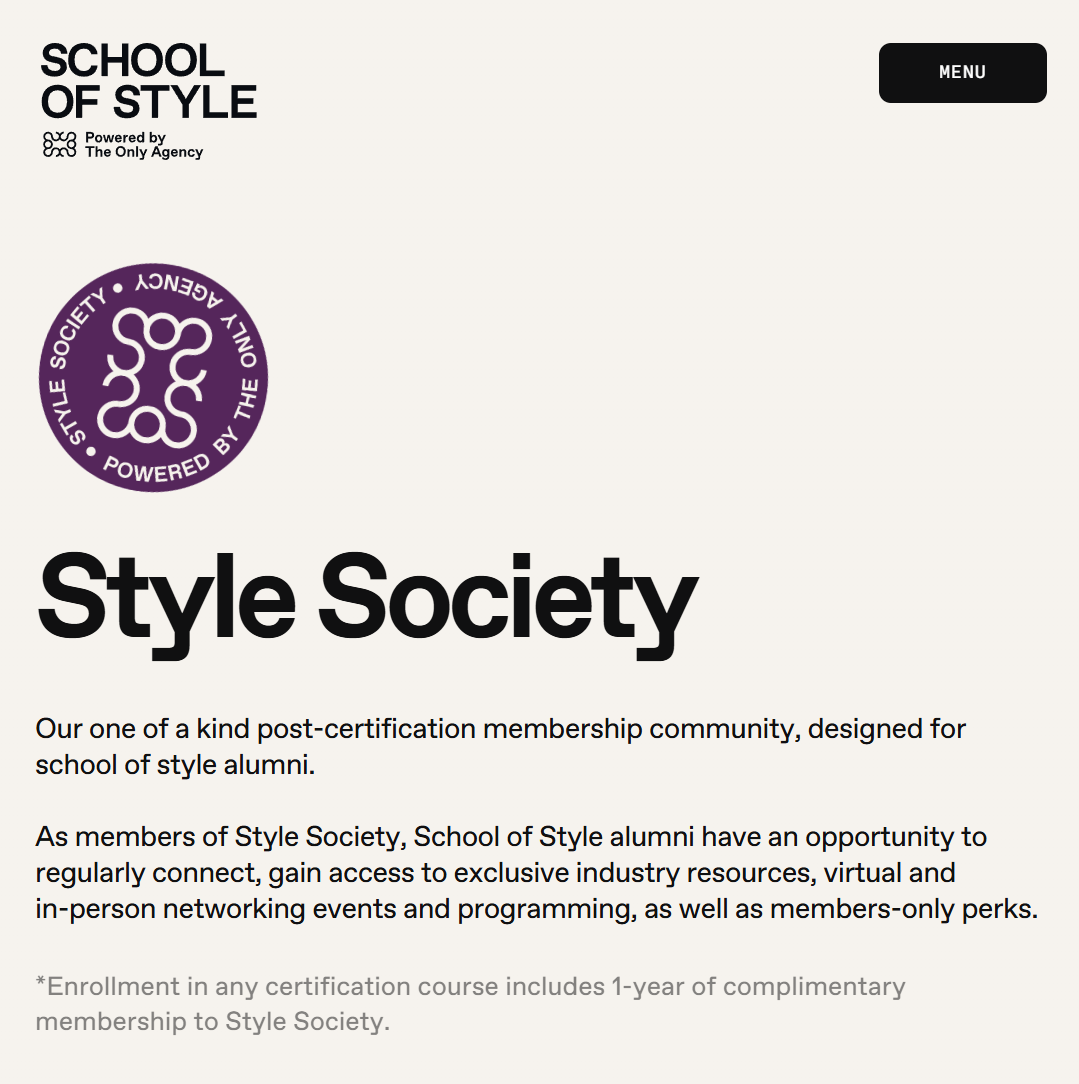Click "The Only Agency" text in header
This screenshot has height=1084, width=1079.
[x=144, y=153]
